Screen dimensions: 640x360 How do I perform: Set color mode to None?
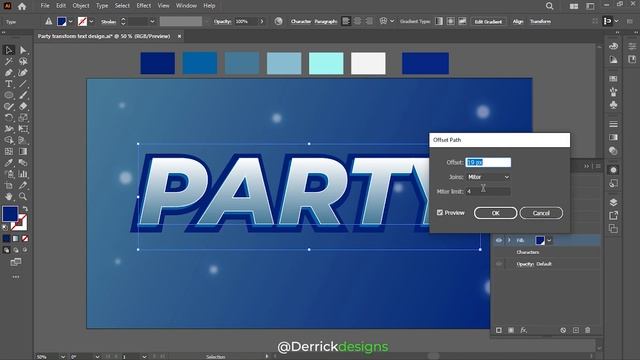[25, 238]
